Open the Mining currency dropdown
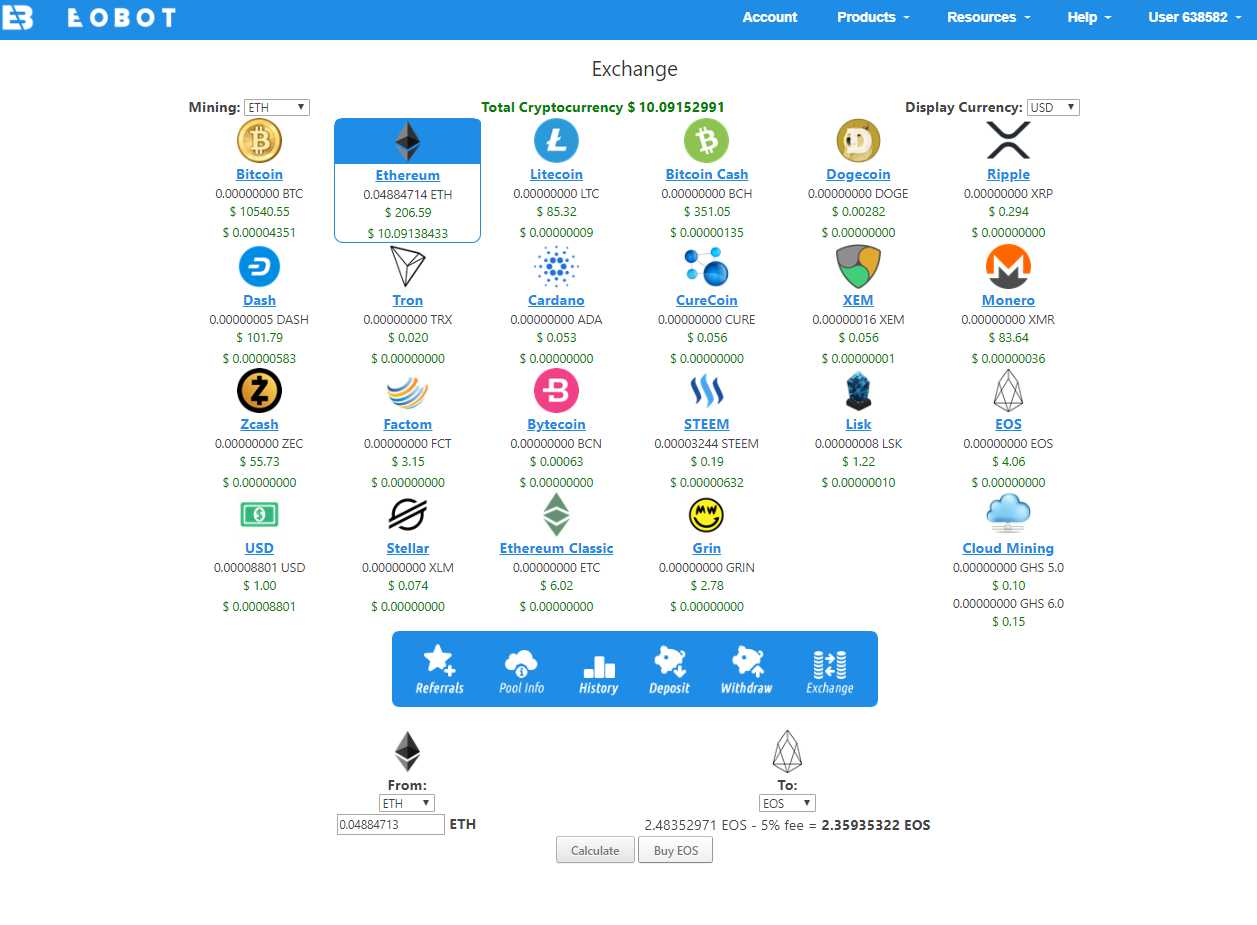1257x925 pixels. pos(277,107)
